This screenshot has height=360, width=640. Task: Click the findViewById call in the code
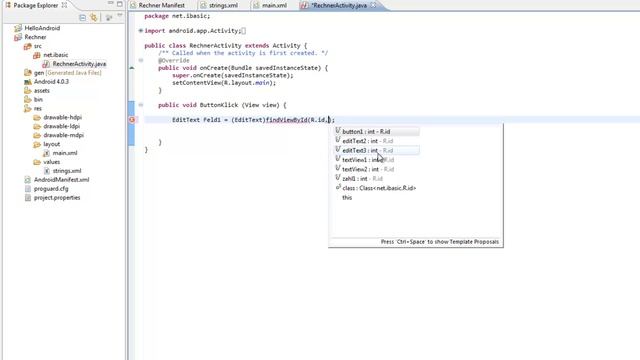[287, 120]
